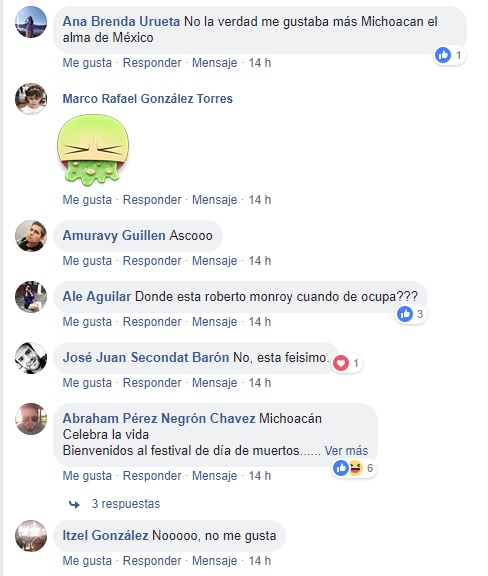
Task: Expand Abraham's comment with Ver más
Action: click(x=346, y=450)
